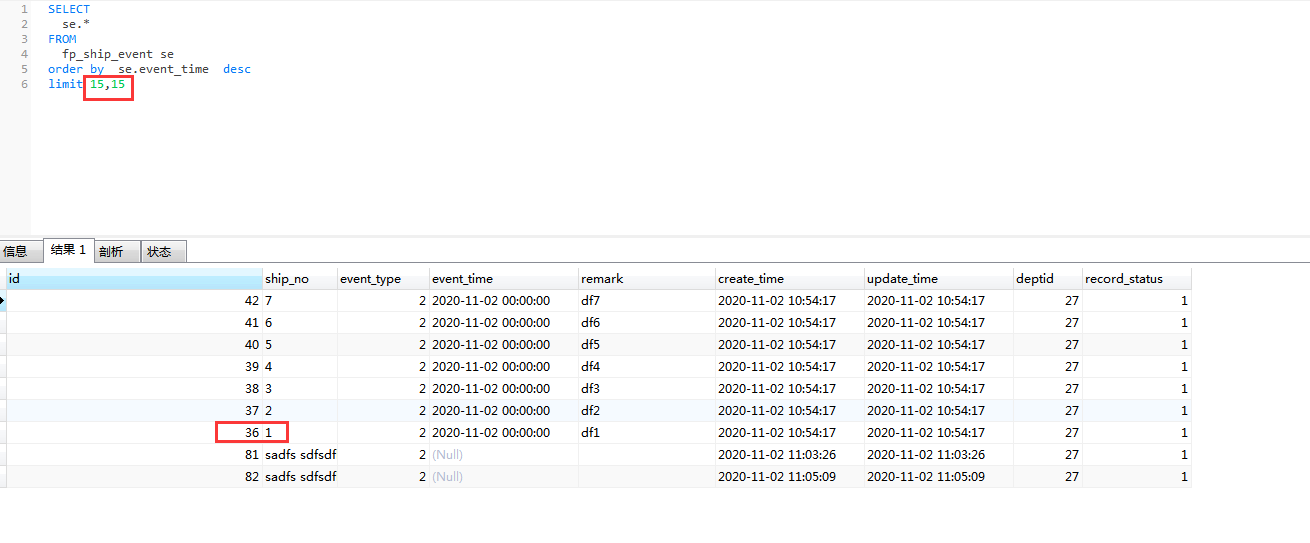This screenshot has width=1310, height=543.
Task: Switch to the 信息 tab
Action: point(15,252)
